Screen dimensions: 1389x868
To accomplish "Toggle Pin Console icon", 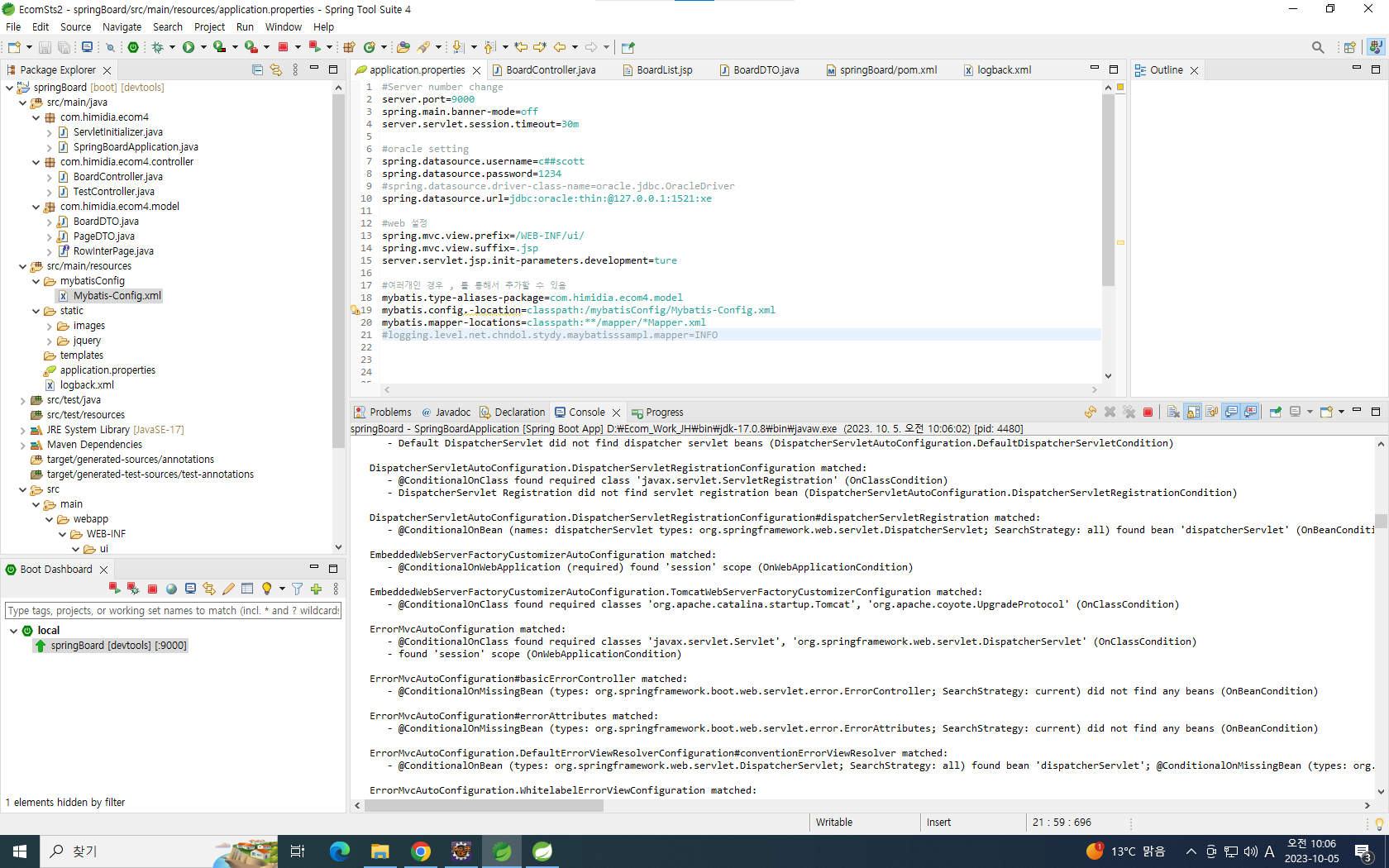I will 1275,412.
